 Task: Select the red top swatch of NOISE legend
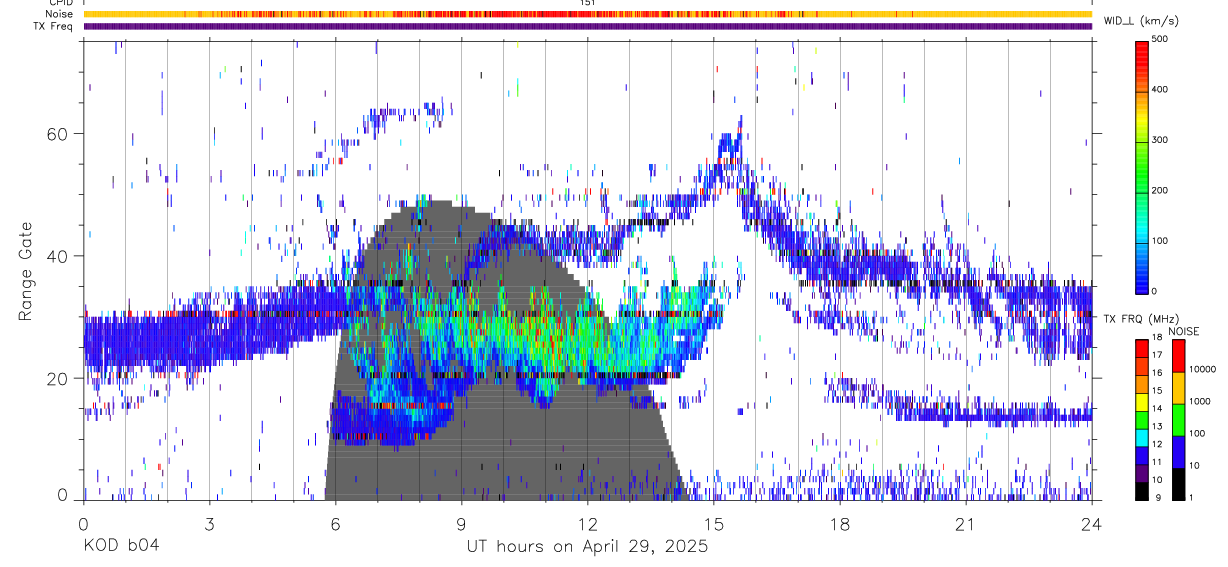pyautogui.click(x=1177, y=356)
